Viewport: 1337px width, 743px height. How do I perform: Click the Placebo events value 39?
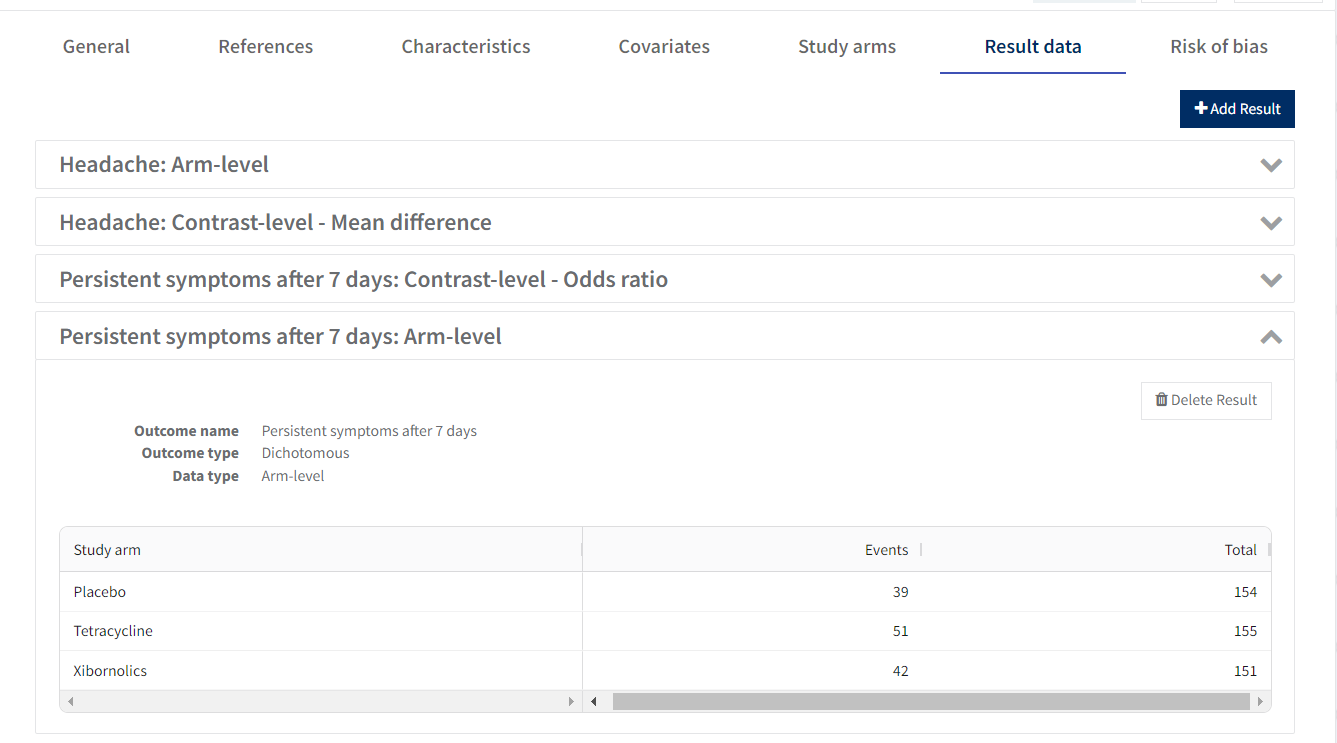pyautogui.click(x=900, y=592)
